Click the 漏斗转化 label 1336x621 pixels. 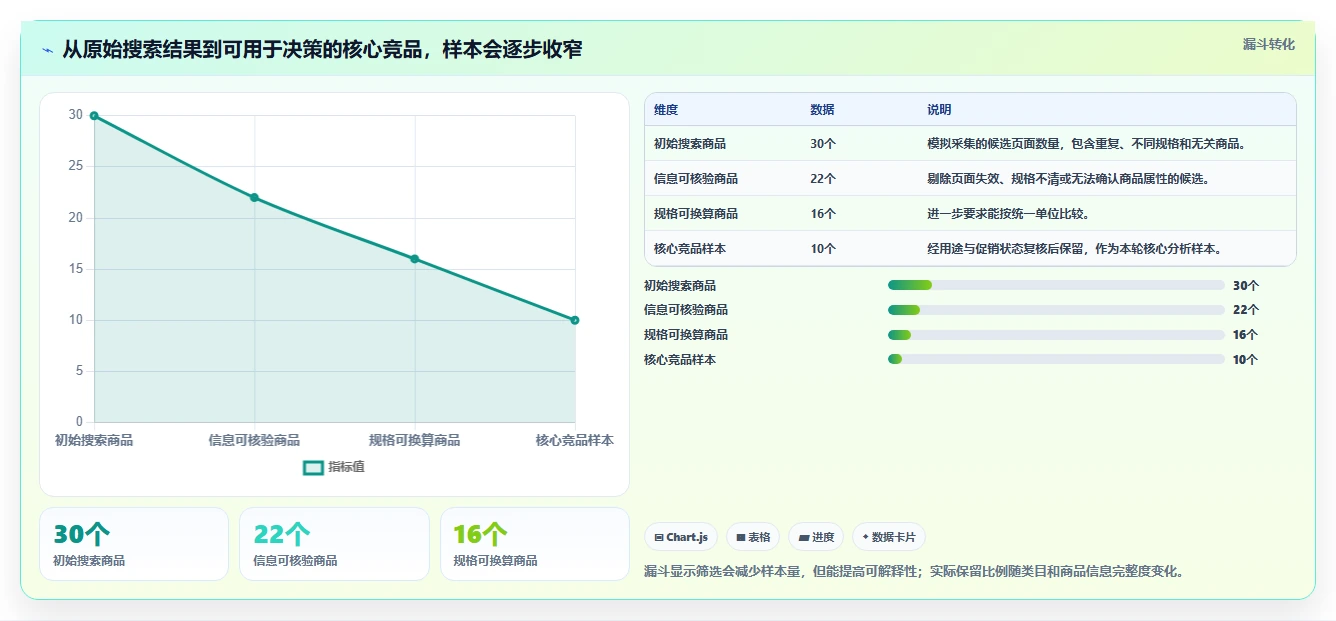(x=1268, y=44)
